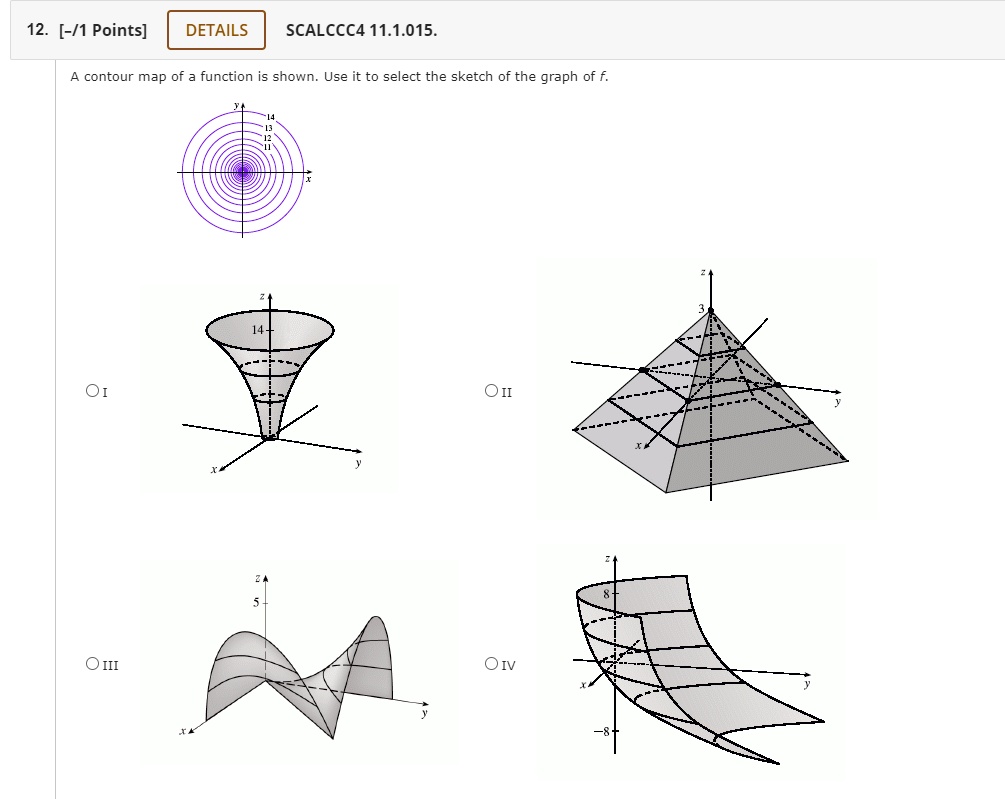The height and width of the screenshot is (799, 1005).
Task: Open the DETAILS button for question 12
Action: [216, 30]
